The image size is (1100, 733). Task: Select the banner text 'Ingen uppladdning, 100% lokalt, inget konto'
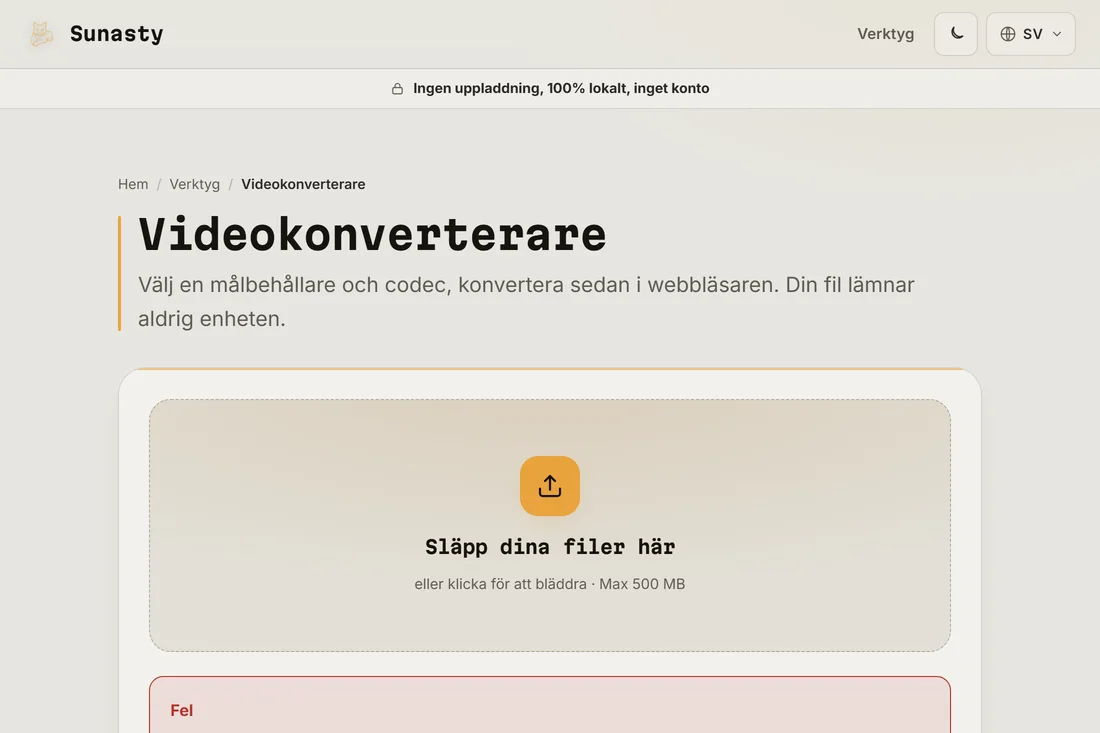click(561, 88)
